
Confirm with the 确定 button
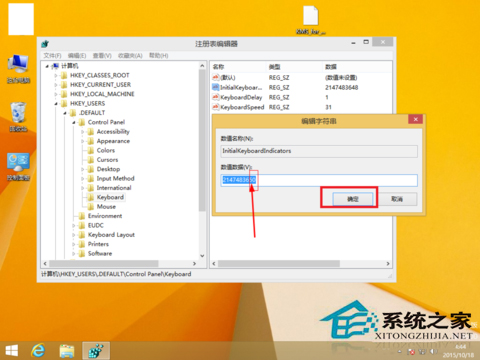(x=353, y=199)
